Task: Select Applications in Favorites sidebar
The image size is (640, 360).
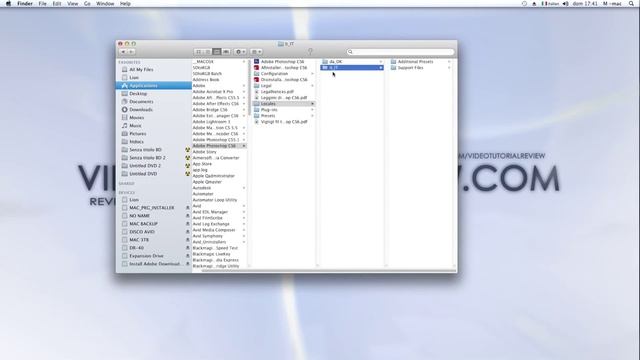Action: tap(154, 86)
